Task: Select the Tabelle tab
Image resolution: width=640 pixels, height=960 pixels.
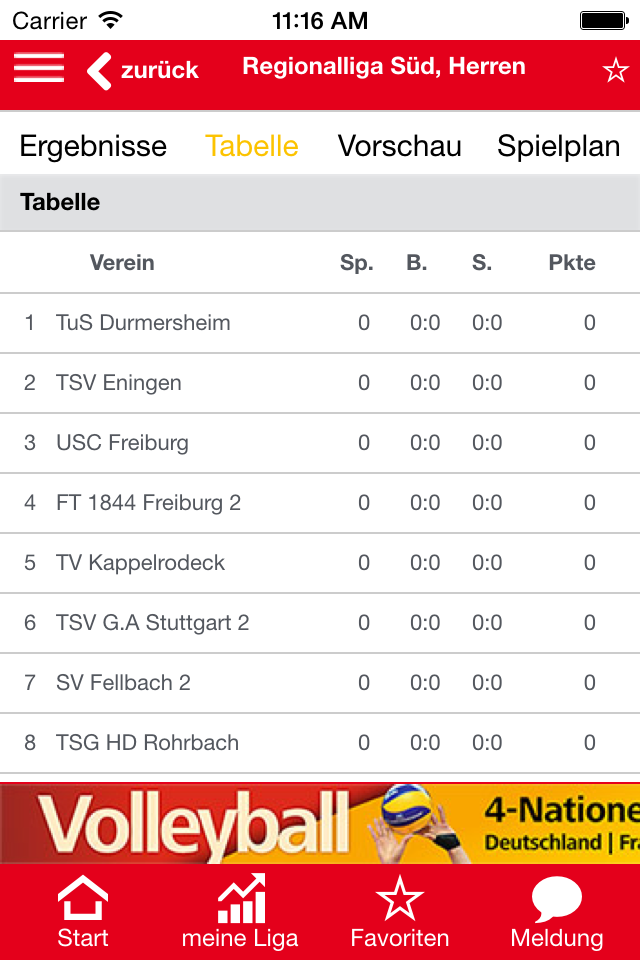Action: (252, 146)
